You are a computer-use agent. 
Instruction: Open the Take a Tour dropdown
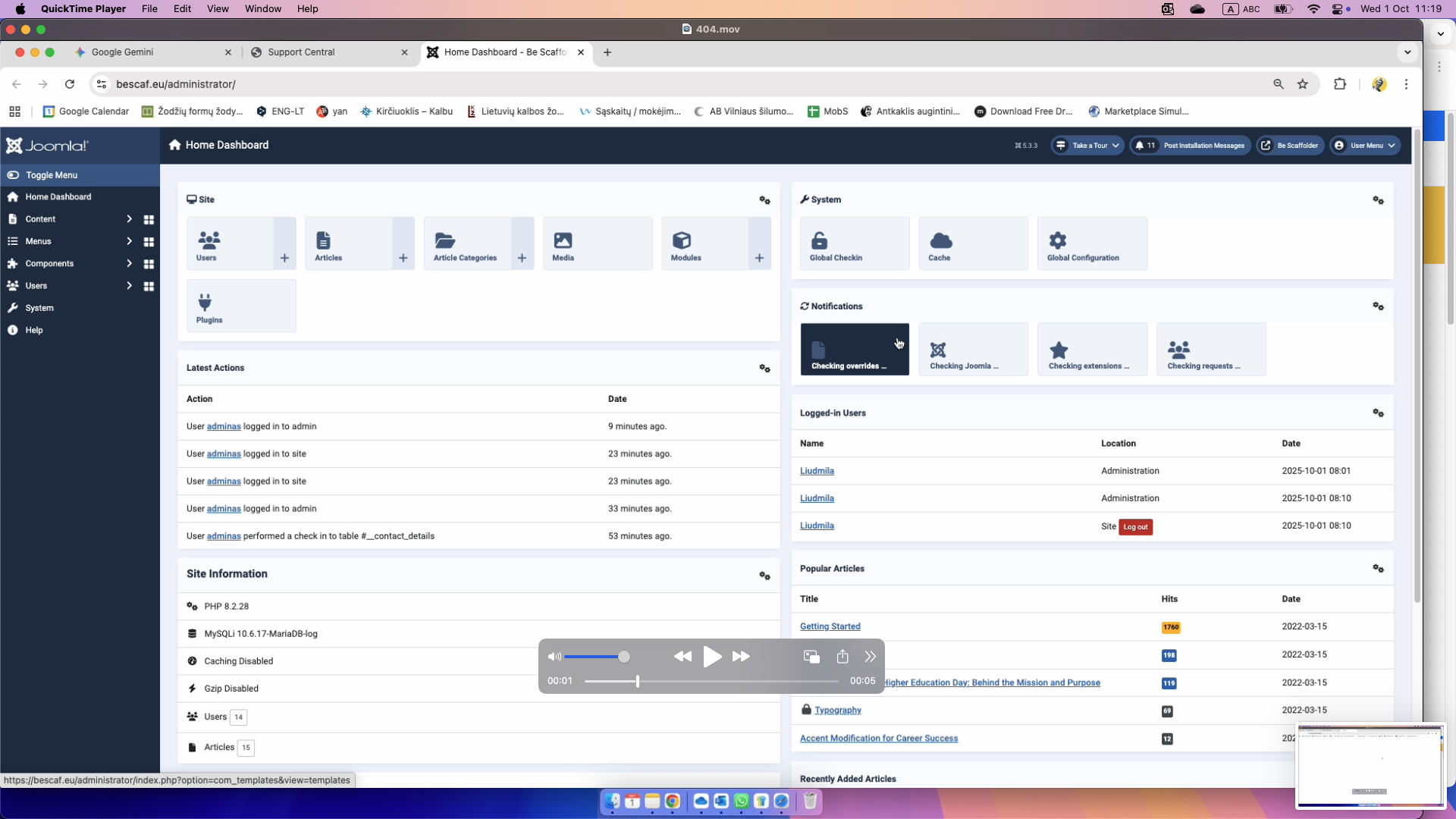(x=1088, y=146)
